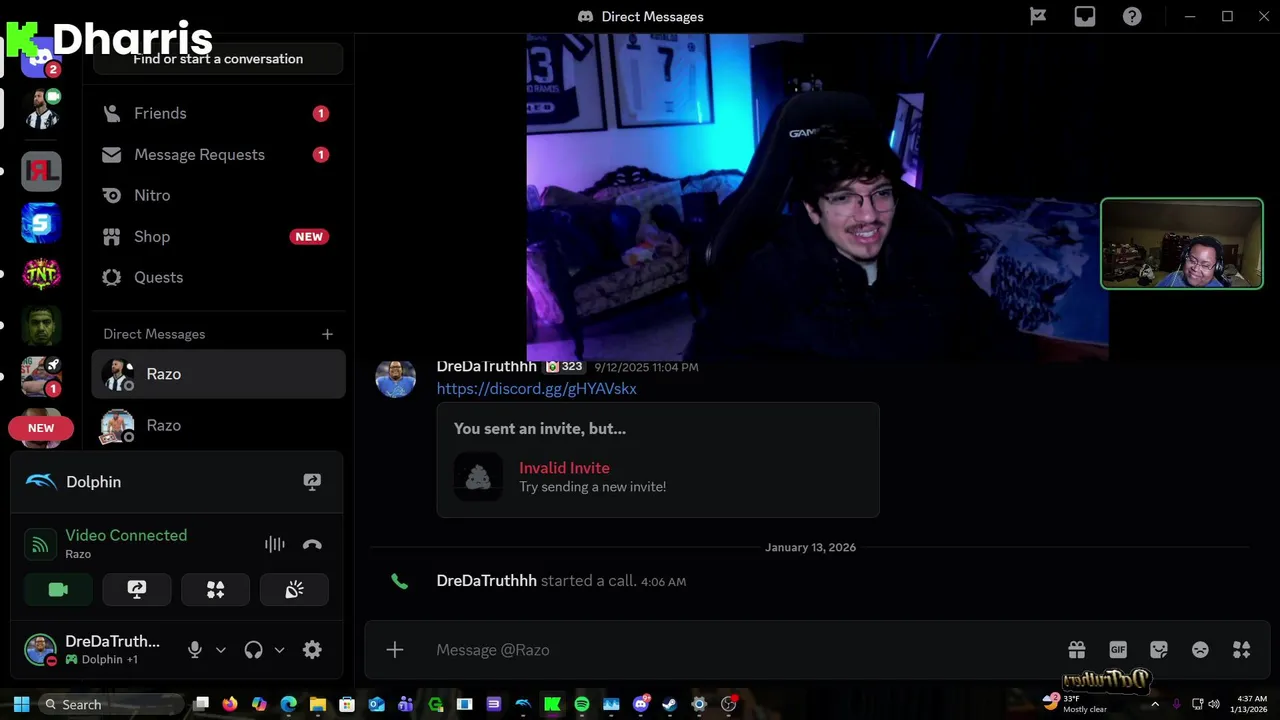Select the selected Razo direct message
The width and height of the screenshot is (1280, 720).
218,374
